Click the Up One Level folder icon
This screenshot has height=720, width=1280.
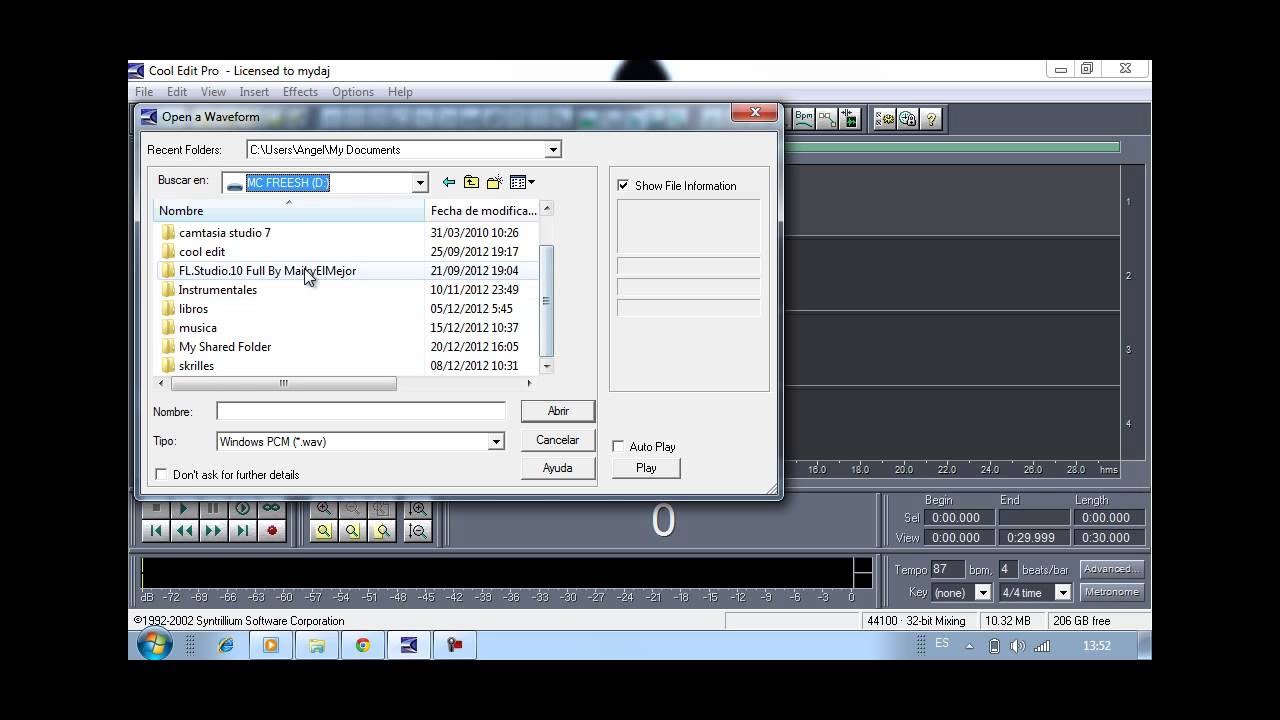tap(471, 182)
